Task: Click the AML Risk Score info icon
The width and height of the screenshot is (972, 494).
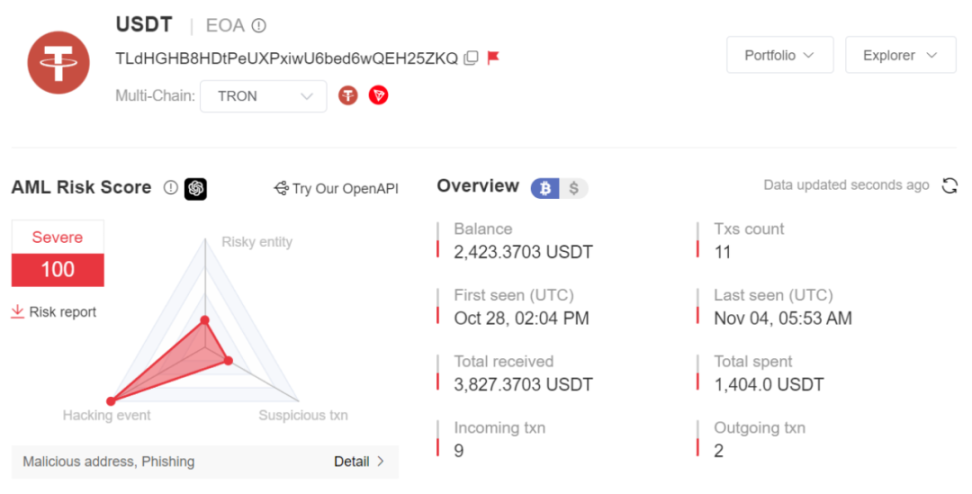Action: tap(170, 187)
